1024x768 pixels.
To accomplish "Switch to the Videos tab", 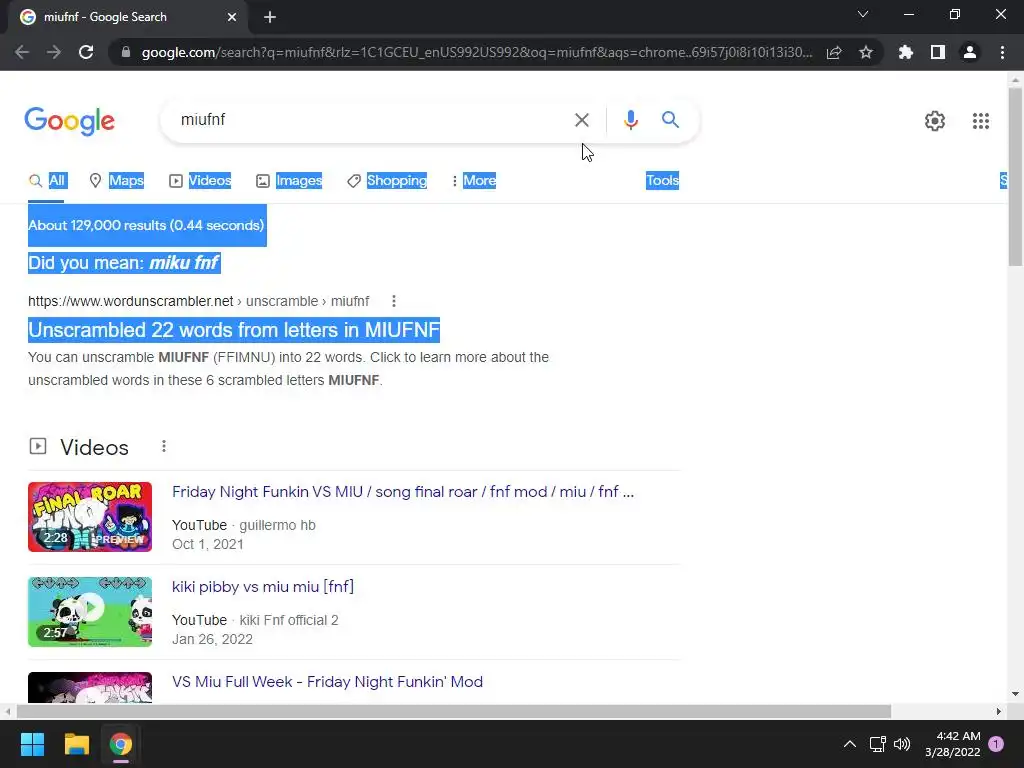I will pos(200,181).
